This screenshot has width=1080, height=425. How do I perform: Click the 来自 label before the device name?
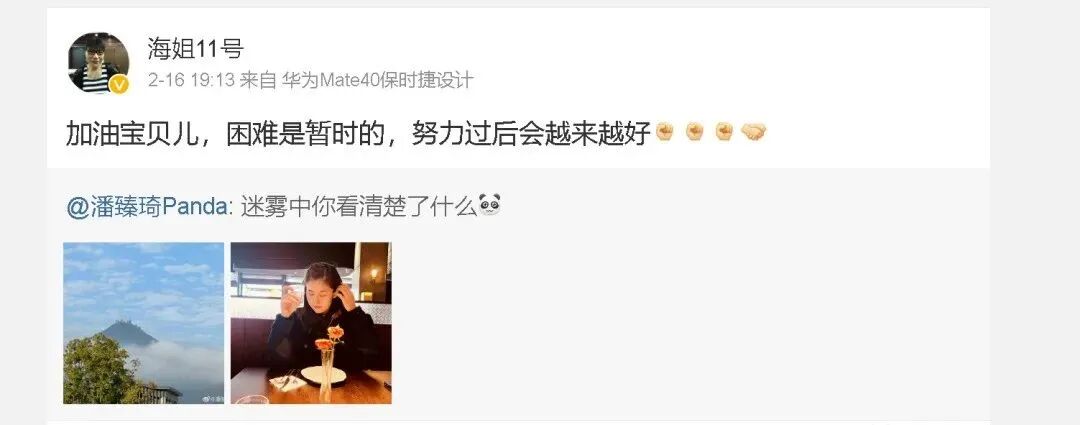click(258, 81)
